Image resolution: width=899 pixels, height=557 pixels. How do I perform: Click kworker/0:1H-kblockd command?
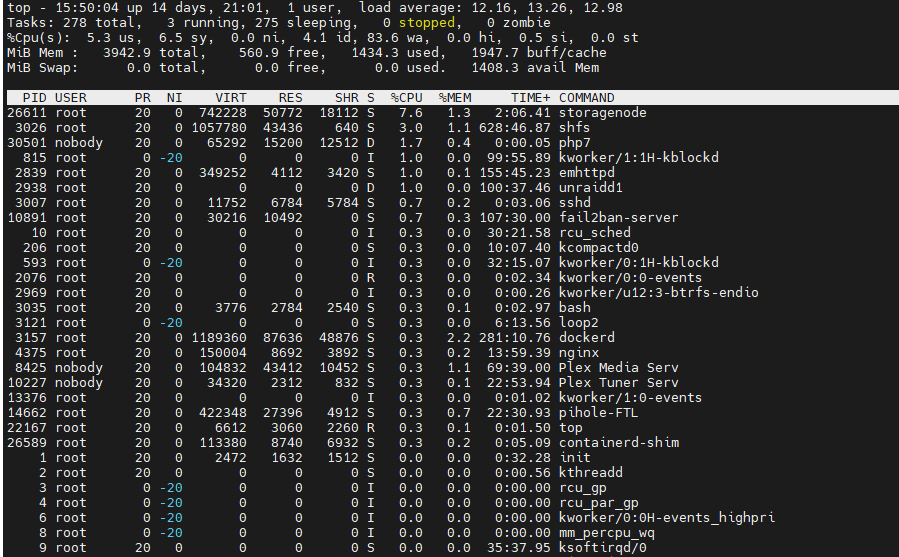(x=639, y=263)
